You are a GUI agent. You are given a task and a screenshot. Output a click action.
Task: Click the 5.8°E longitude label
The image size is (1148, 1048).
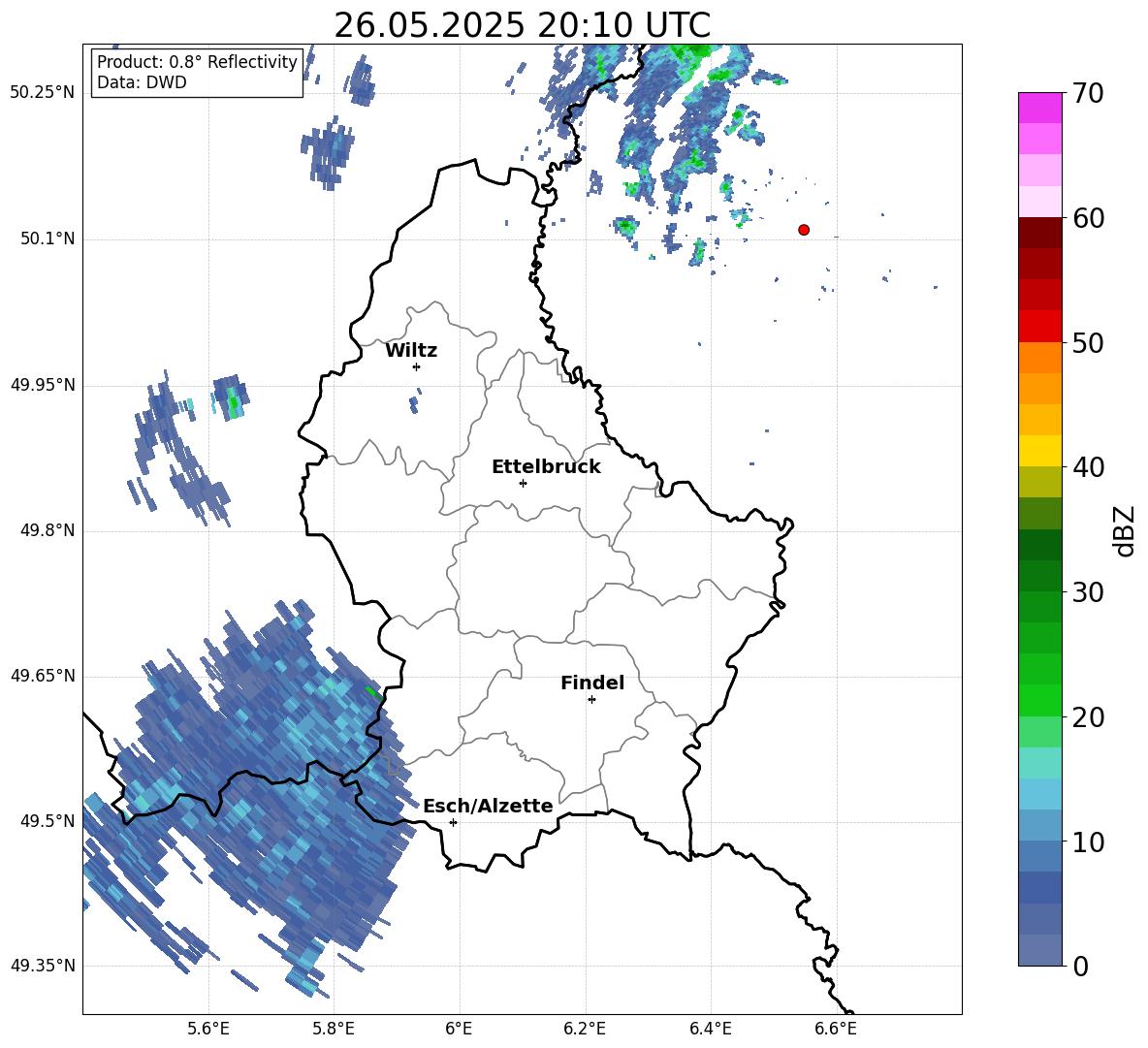pyautogui.click(x=334, y=1029)
